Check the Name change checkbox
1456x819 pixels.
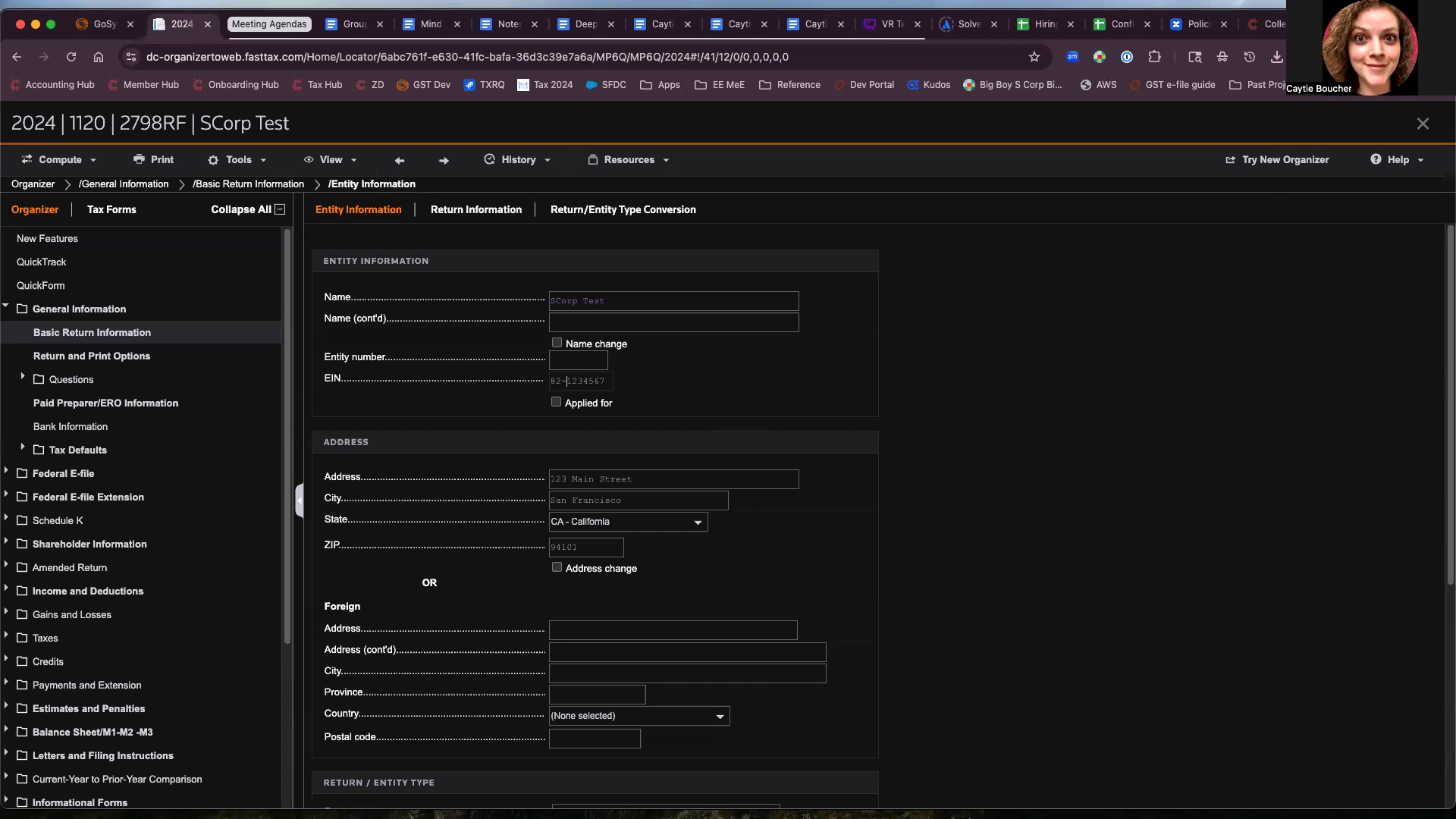(557, 343)
